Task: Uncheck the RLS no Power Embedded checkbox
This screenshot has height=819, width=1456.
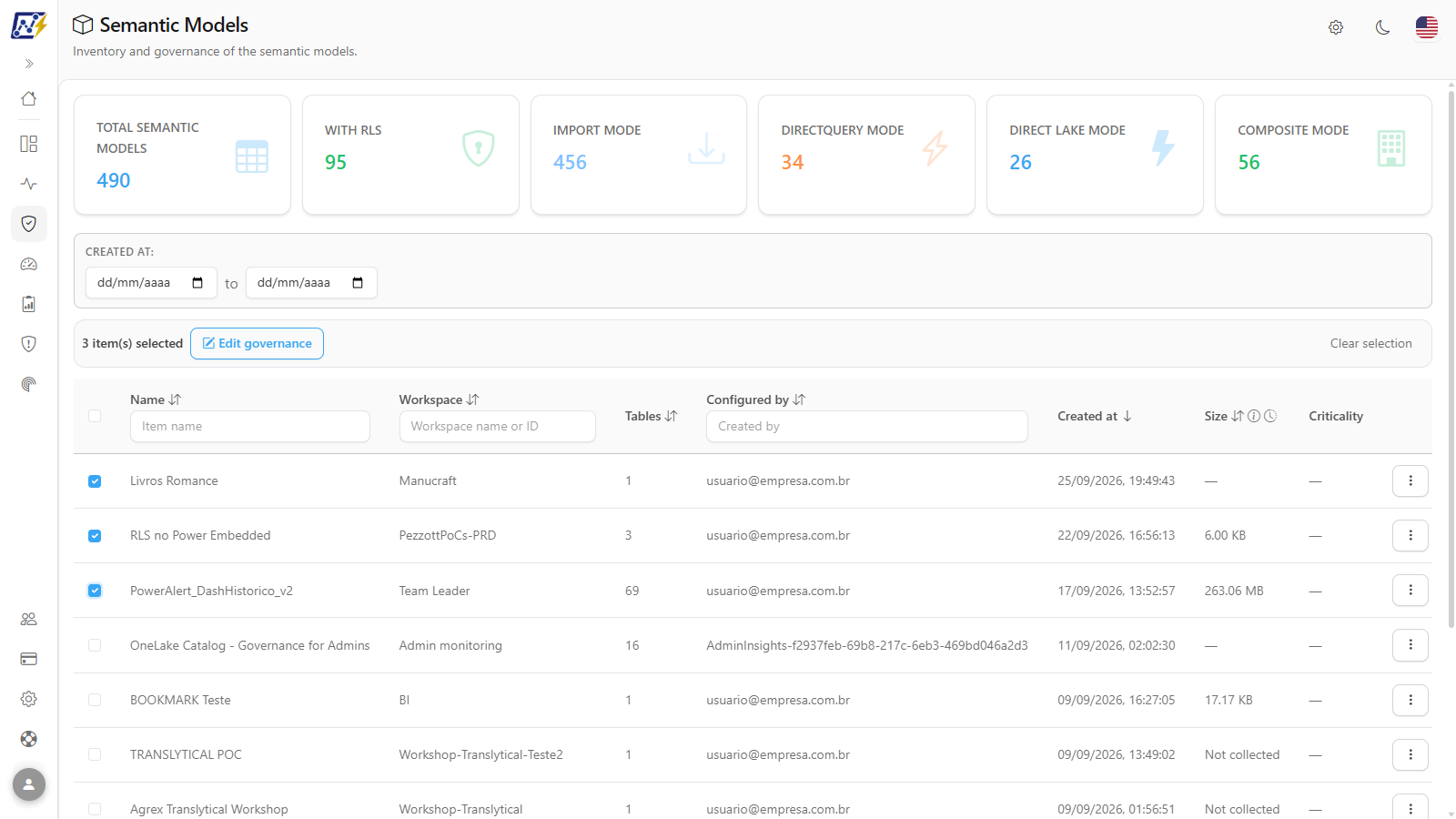Action: pyautogui.click(x=95, y=536)
